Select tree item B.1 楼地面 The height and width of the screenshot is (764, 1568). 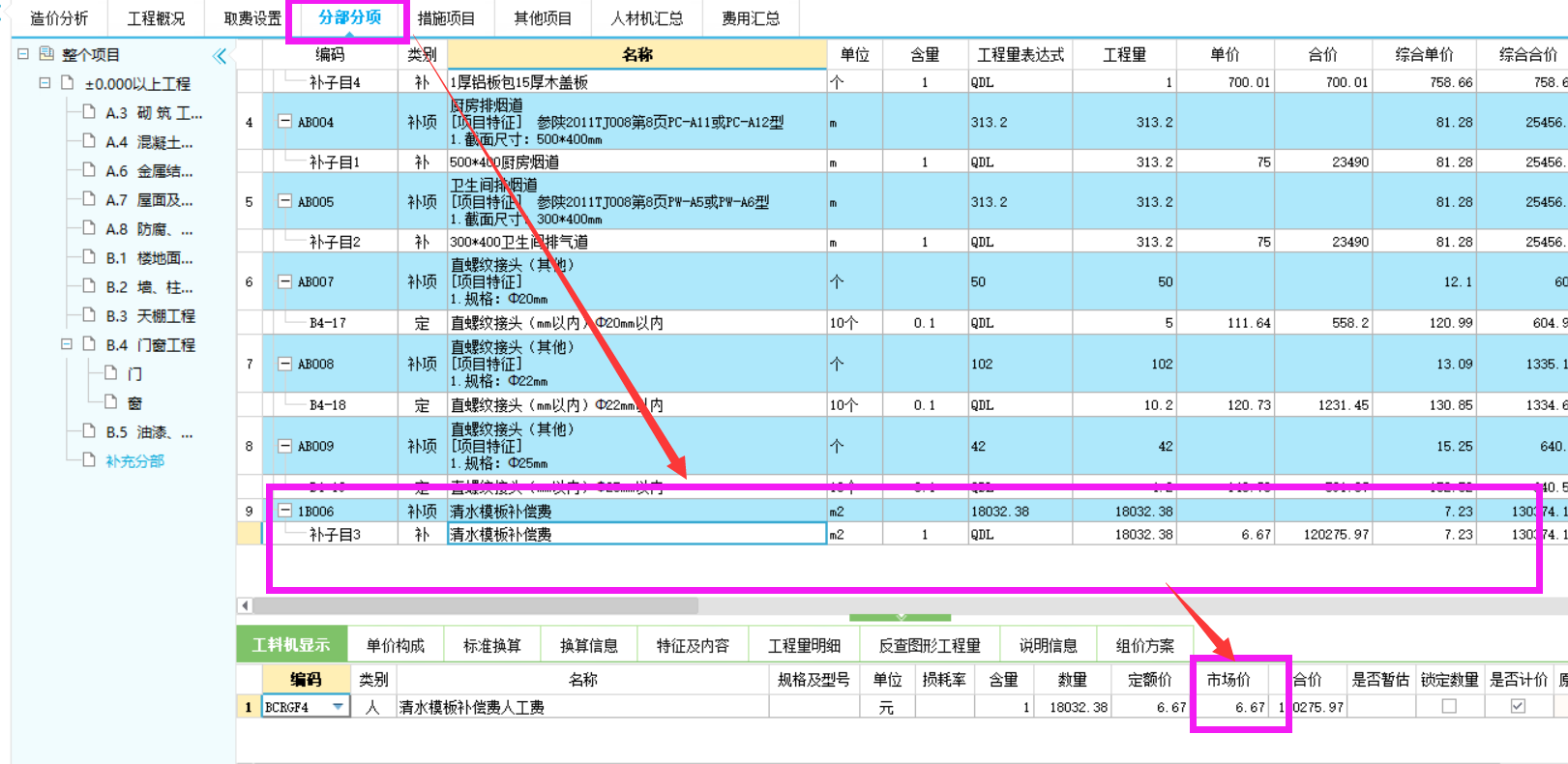tap(149, 258)
